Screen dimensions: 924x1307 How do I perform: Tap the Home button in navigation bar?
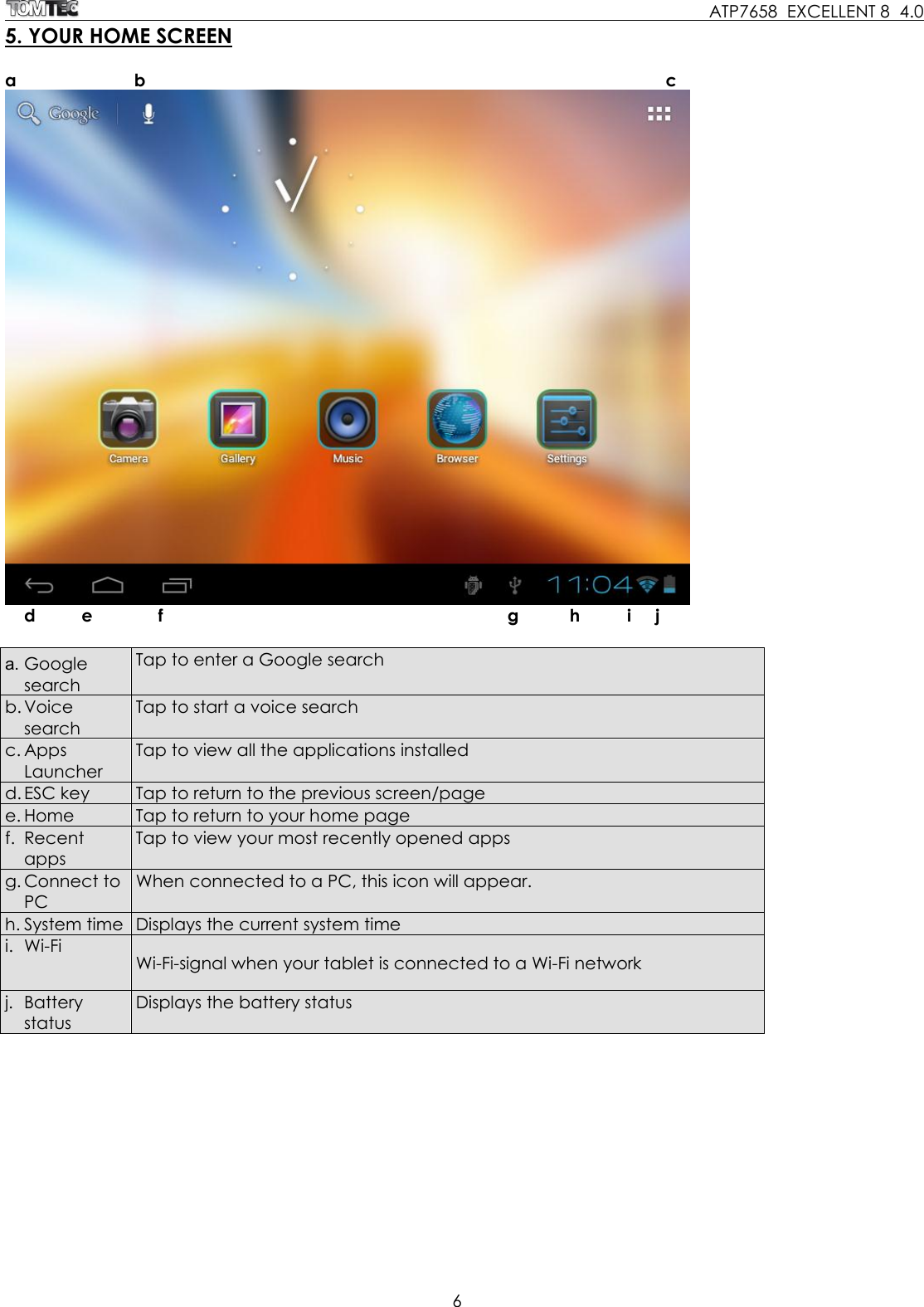[108, 585]
